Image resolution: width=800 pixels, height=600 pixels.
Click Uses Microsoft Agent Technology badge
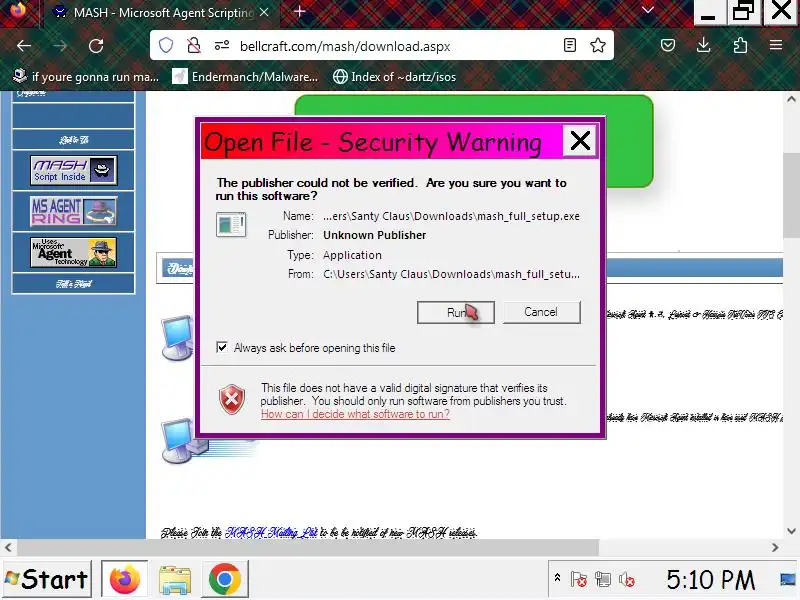click(x=73, y=252)
